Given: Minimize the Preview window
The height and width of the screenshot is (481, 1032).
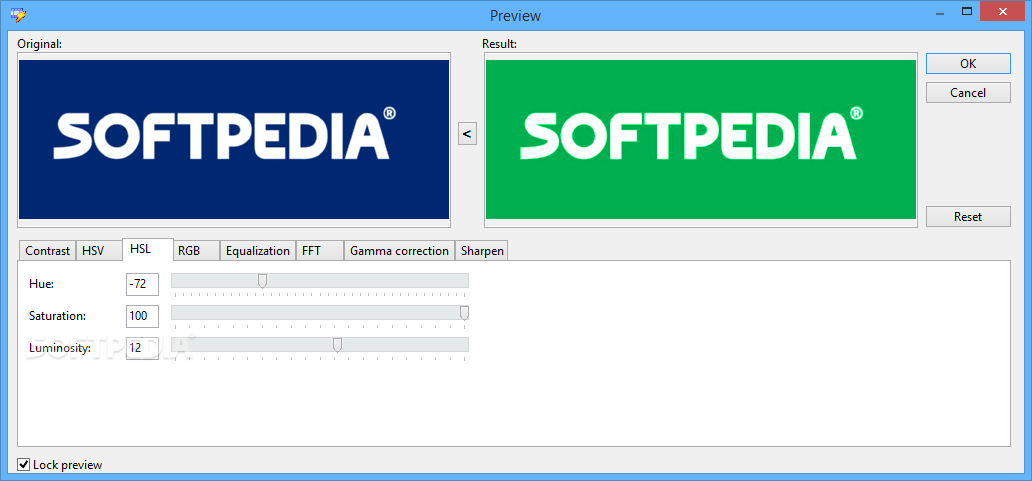Looking at the screenshot, I should pyautogui.click(x=938, y=11).
